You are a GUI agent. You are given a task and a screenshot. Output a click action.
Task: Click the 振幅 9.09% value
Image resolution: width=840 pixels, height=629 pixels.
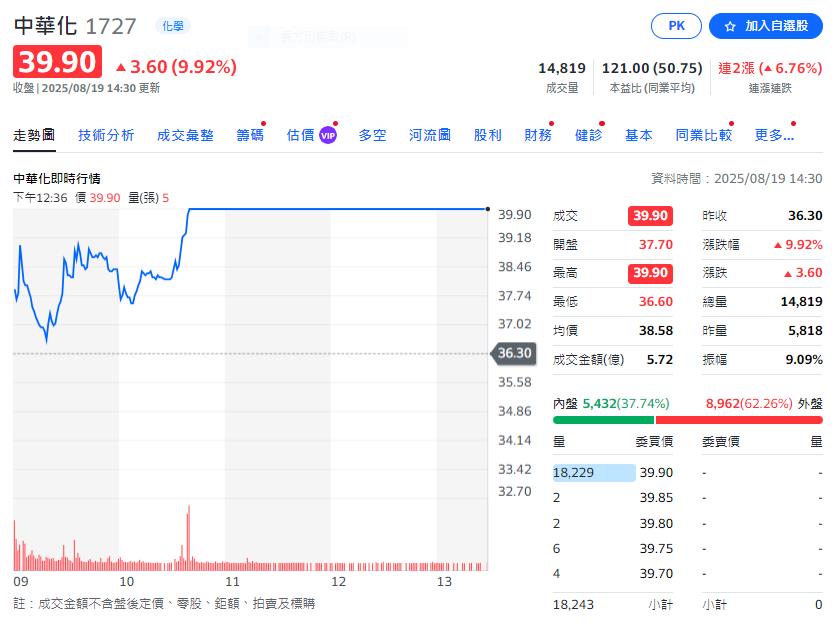click(804, 360)
